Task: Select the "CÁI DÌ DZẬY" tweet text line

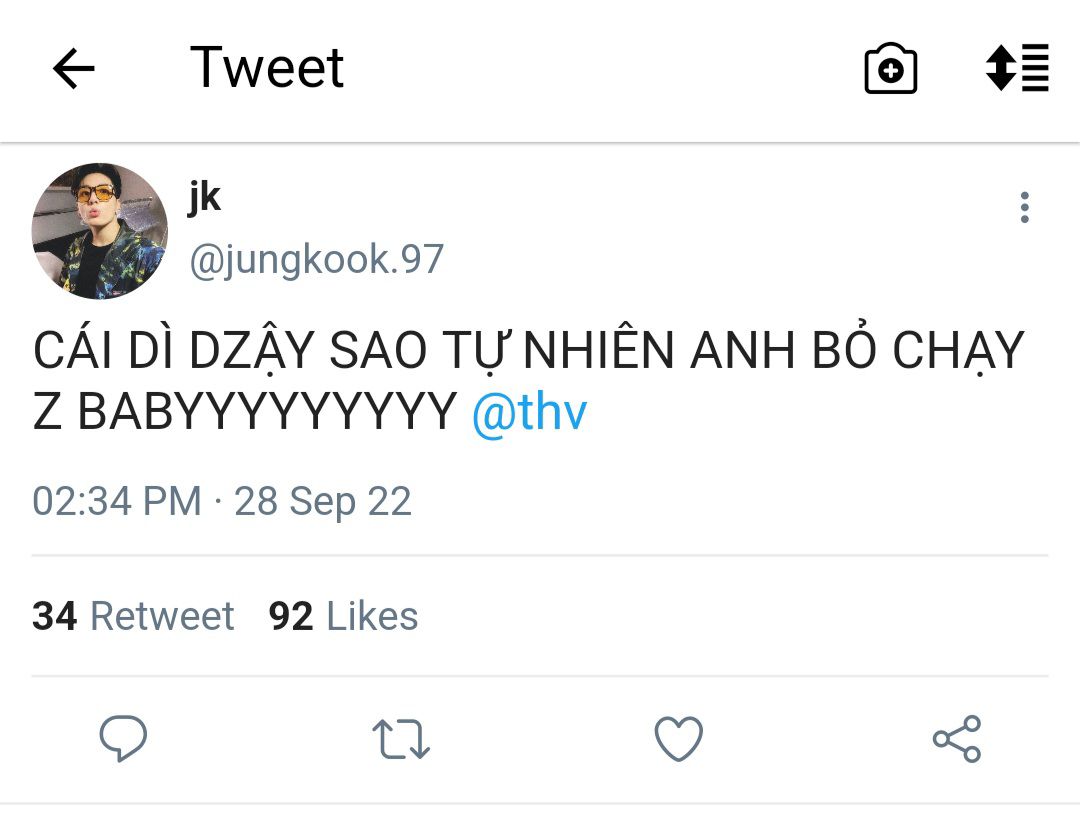Action: click(x=529, y=351)
